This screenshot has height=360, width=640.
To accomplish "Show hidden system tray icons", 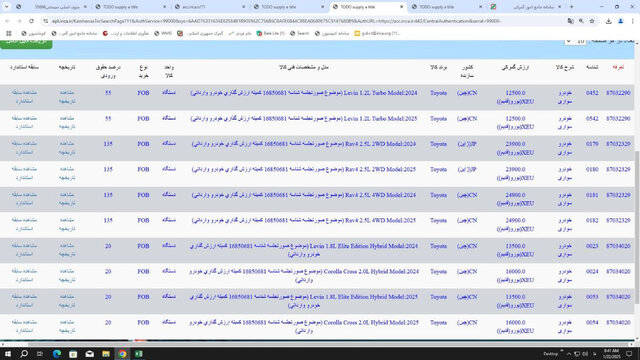I will 569,354.
